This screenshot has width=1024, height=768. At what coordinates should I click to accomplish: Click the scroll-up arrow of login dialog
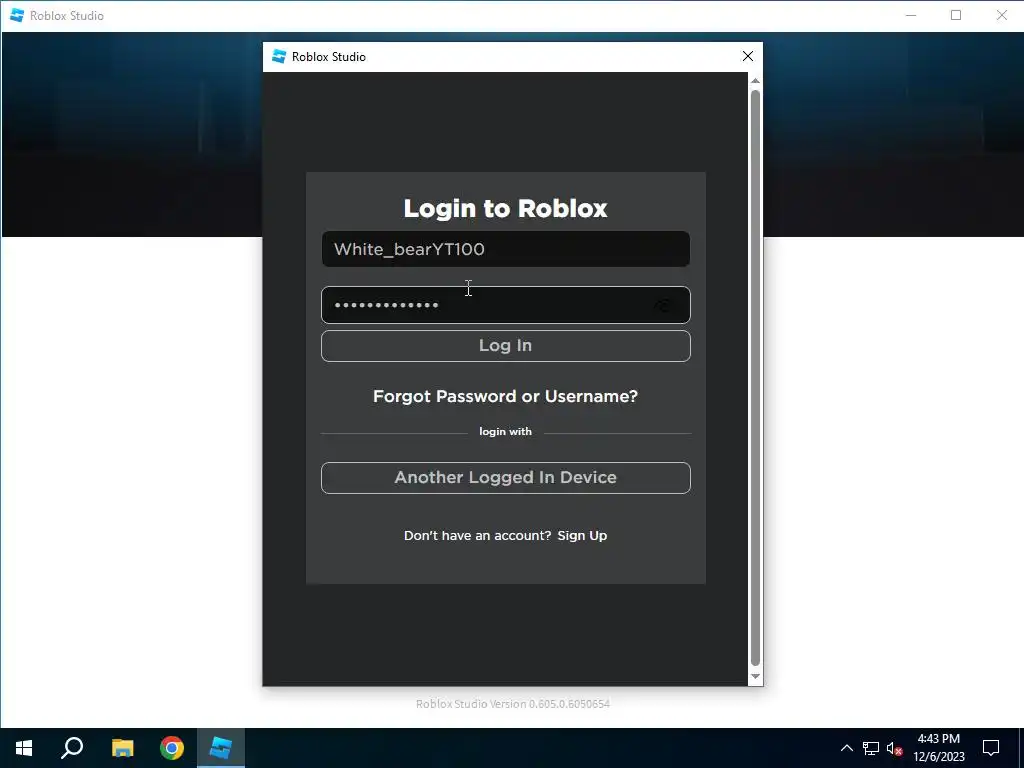coord(755,81)
